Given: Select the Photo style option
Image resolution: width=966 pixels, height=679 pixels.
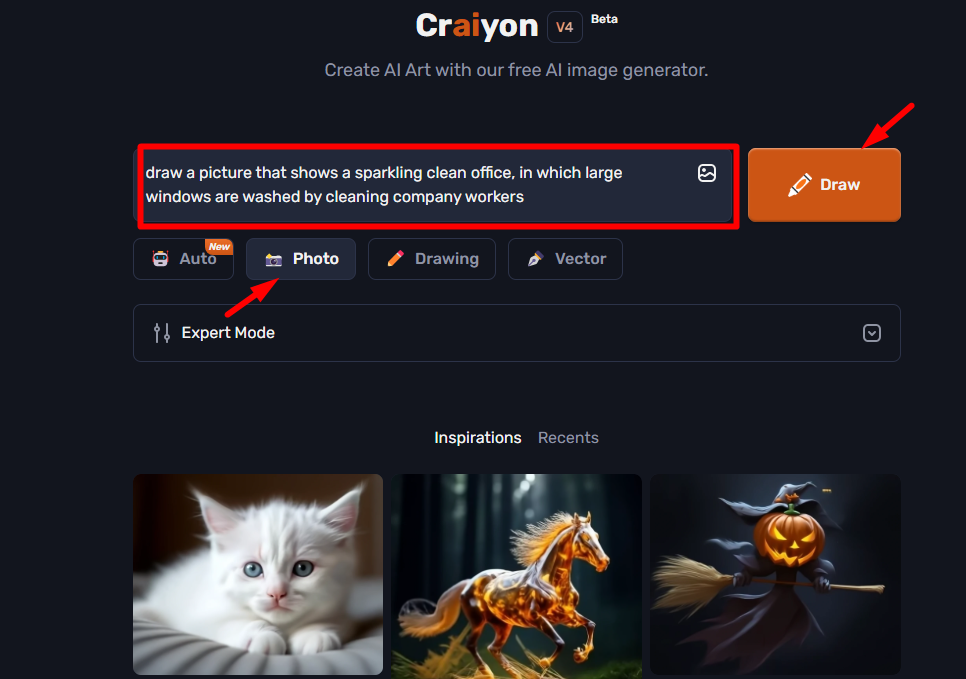Looking at the screenshot, I should (301, 259).
